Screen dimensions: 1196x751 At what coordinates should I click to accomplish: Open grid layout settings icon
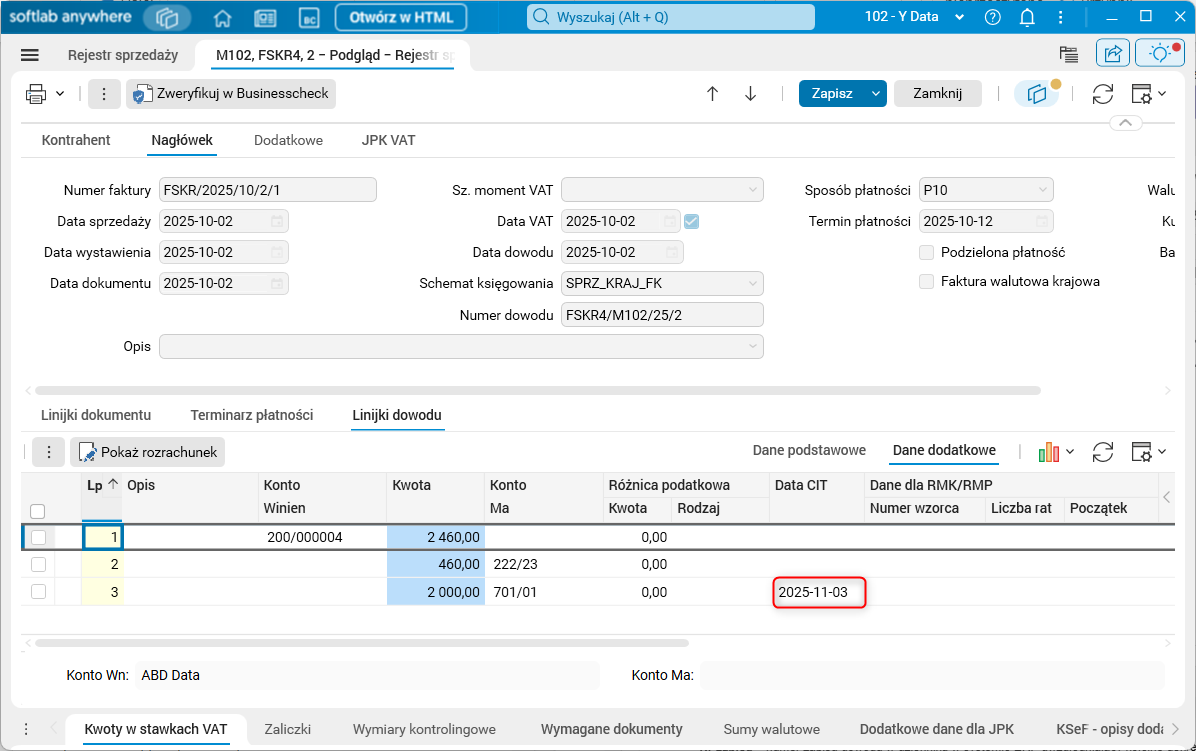(x=1142, y=452)
